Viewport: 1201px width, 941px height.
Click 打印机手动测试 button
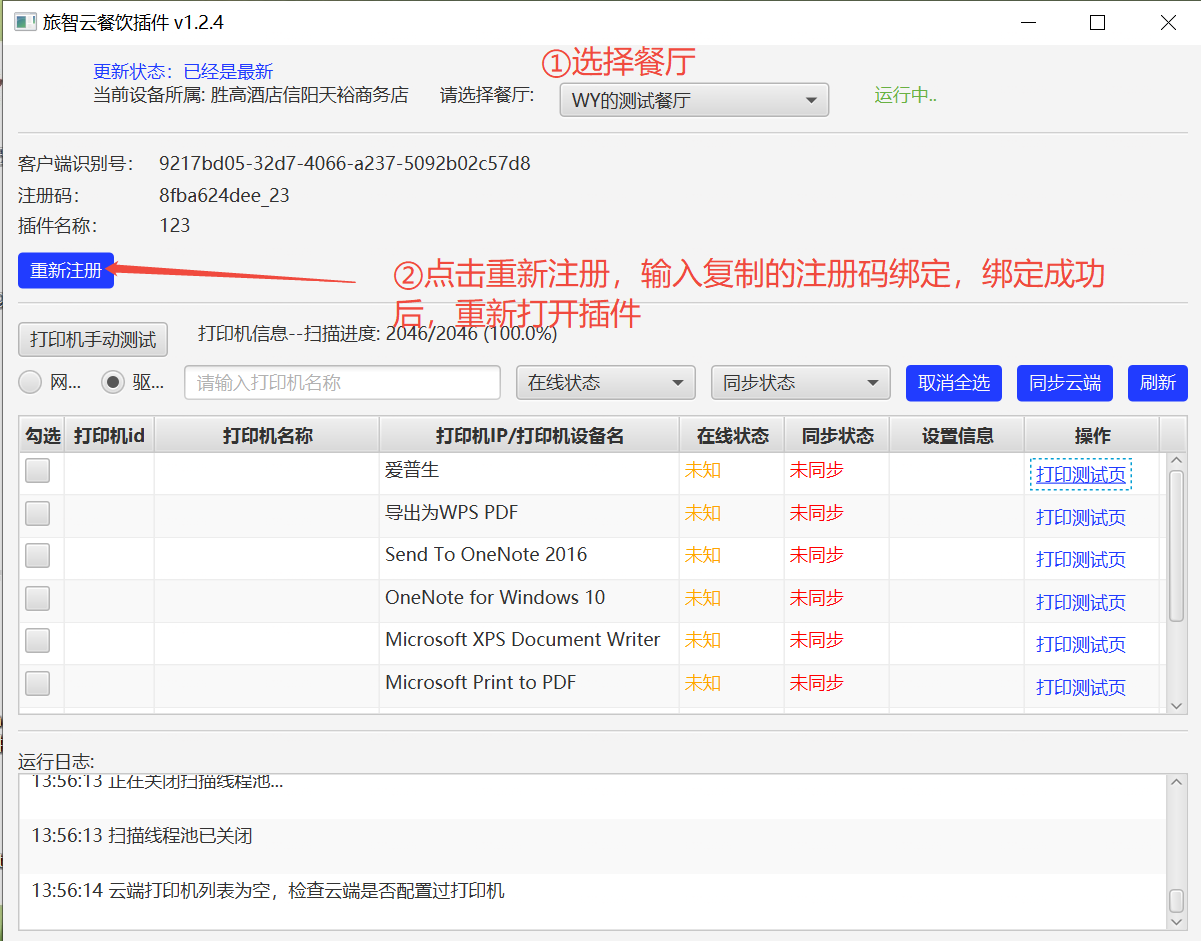[x=93, y=340]
